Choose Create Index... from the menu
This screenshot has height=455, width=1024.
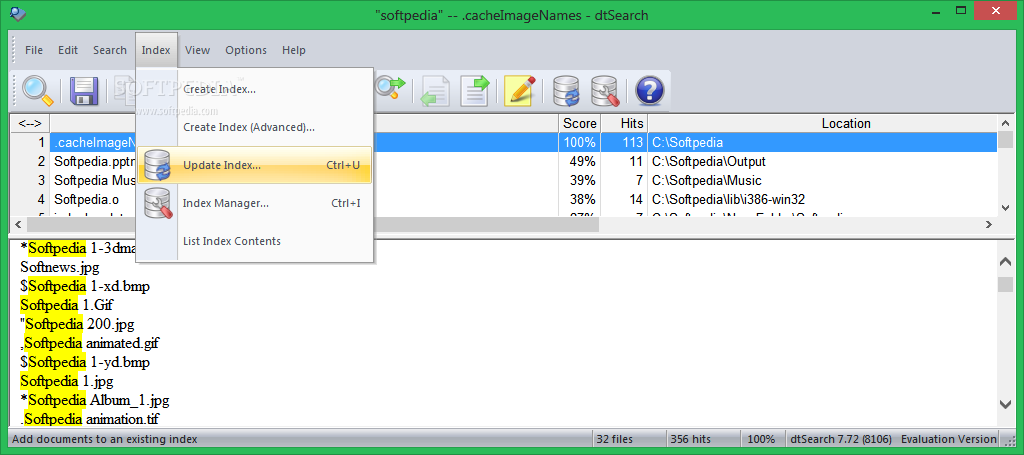255,89
